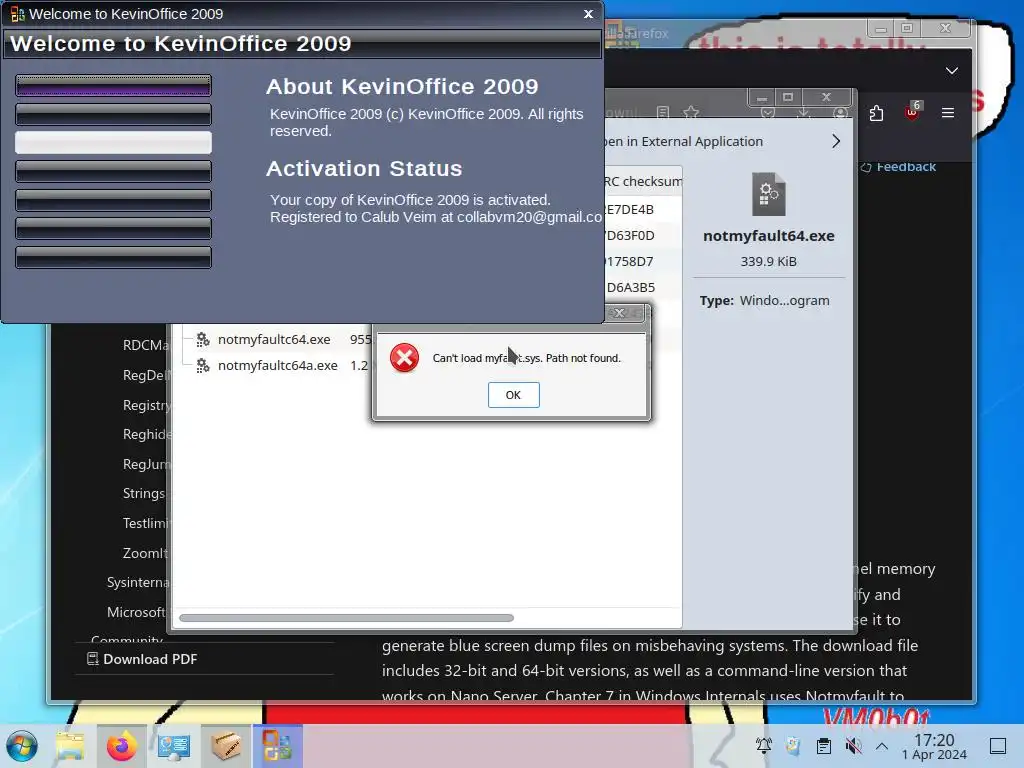
Task: Click the CRC checksum column header
Action: [x=643, y=182]
